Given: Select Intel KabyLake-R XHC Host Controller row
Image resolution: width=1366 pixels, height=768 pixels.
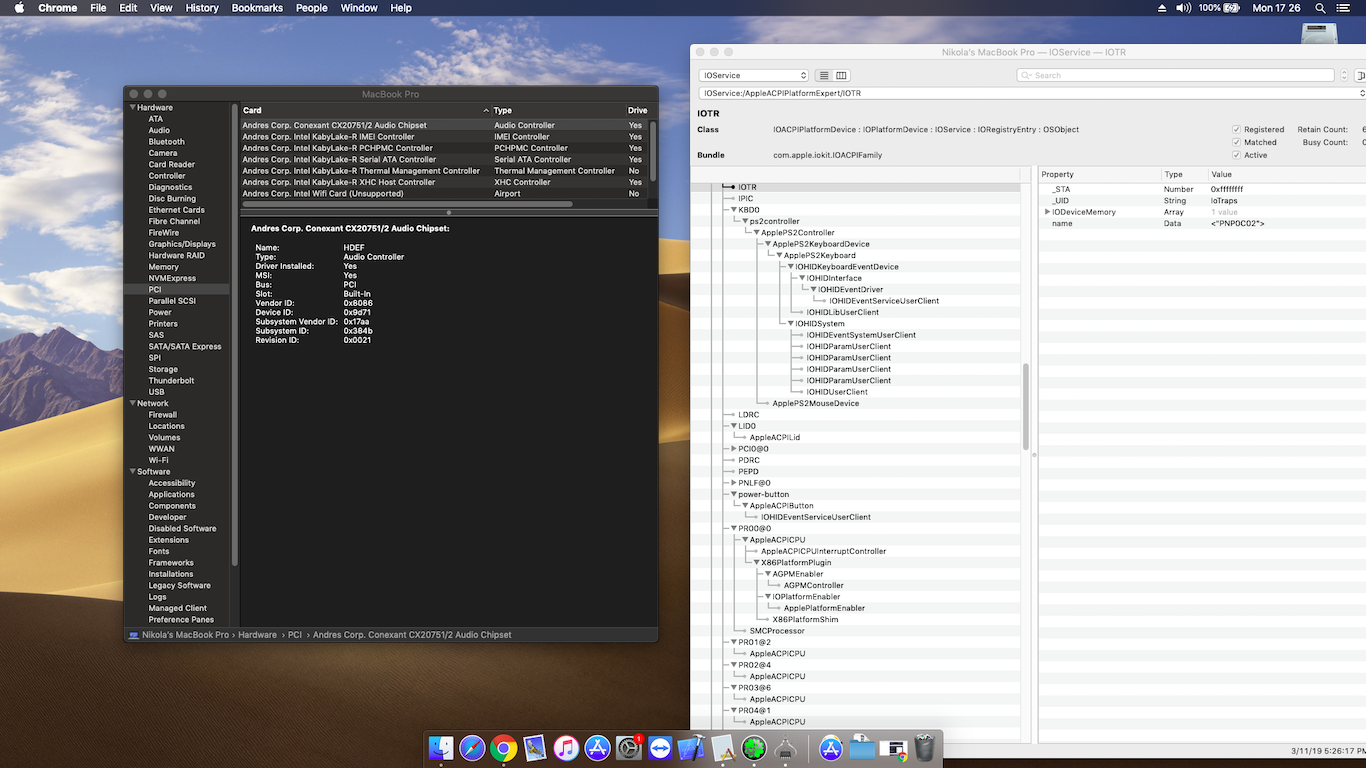Looking at the screenshot, I should point(444,182).
